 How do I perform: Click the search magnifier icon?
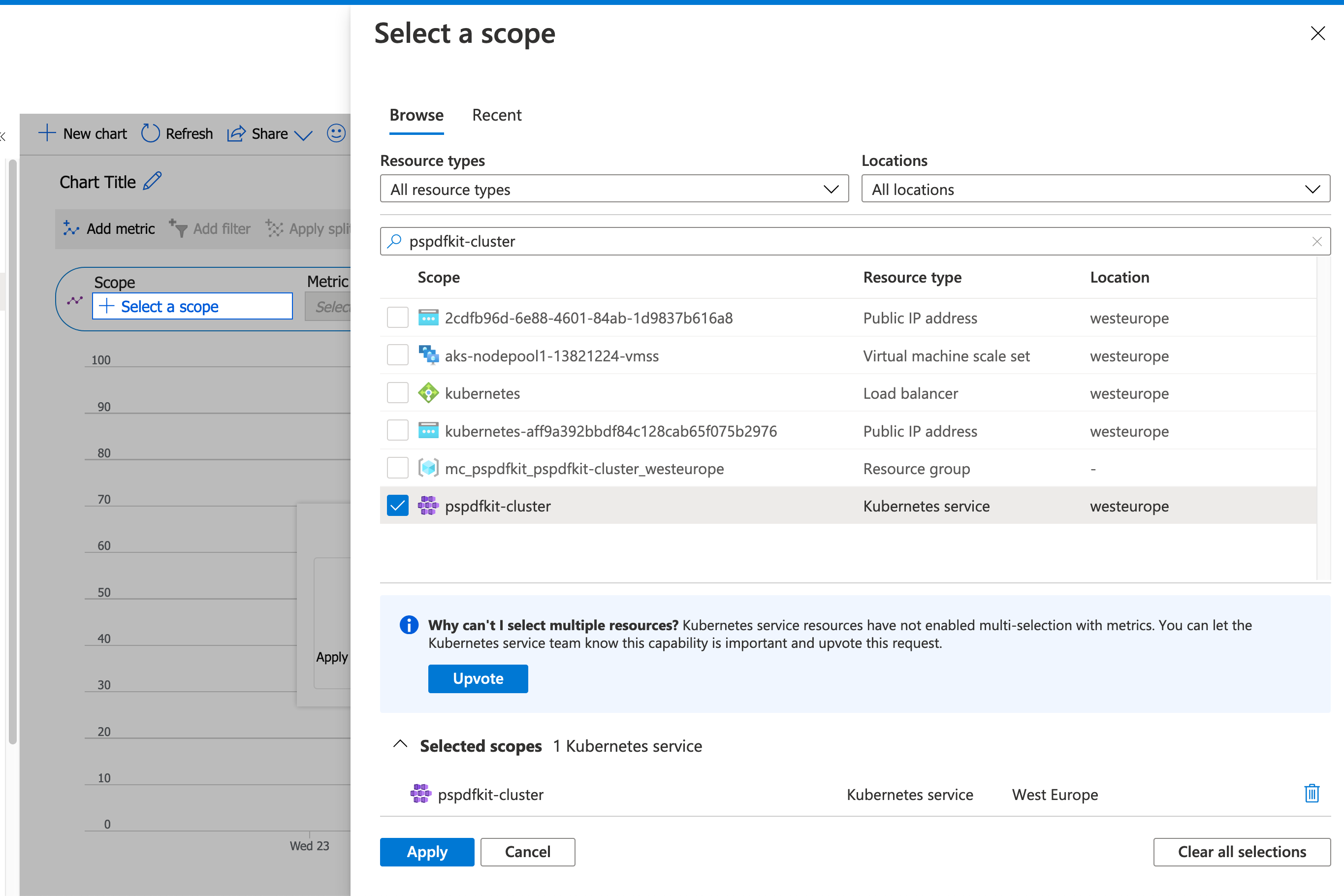[x=394, y=241]
